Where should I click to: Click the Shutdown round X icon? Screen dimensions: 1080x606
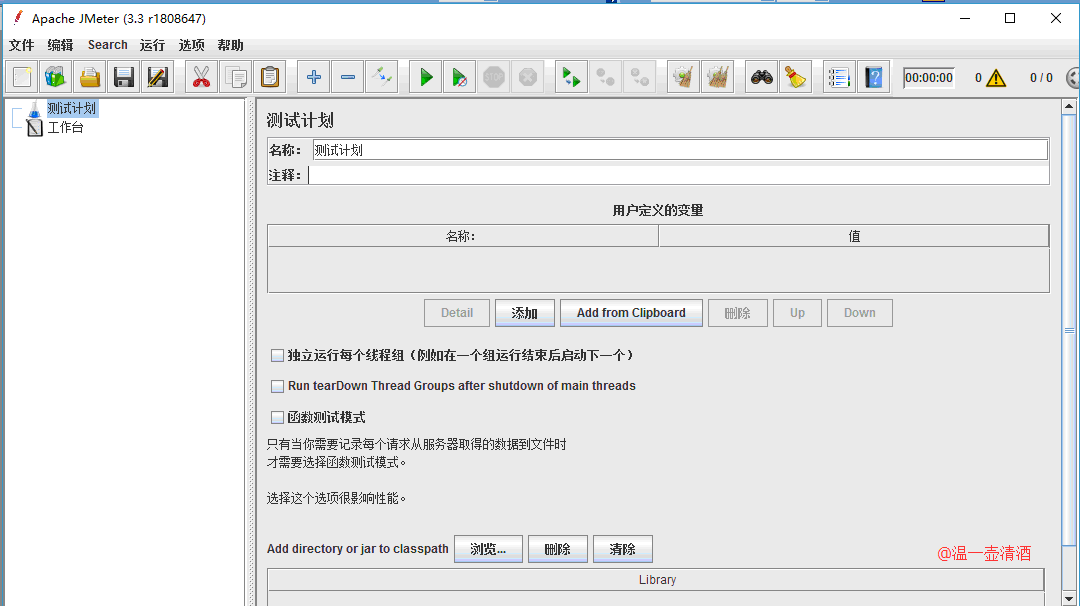tap(528, 77)
